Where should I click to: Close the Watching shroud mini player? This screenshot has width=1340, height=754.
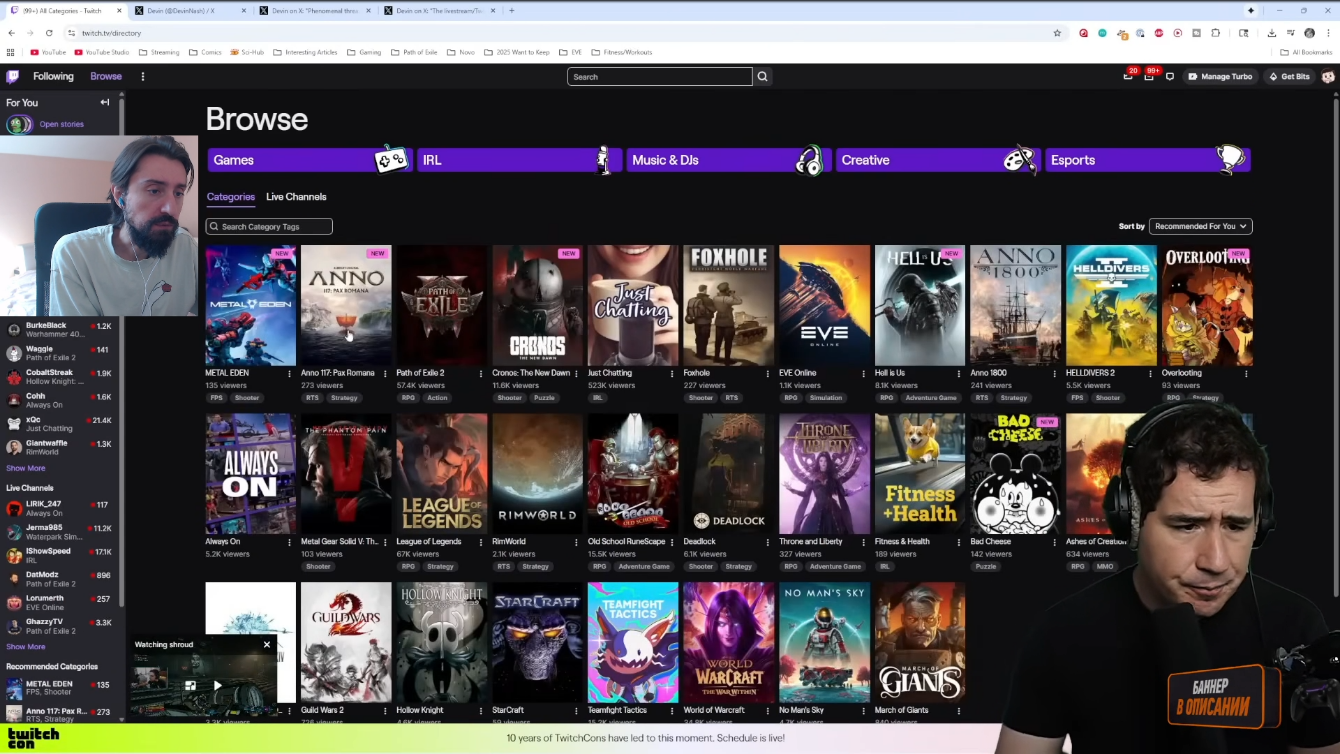pos(267,644)
